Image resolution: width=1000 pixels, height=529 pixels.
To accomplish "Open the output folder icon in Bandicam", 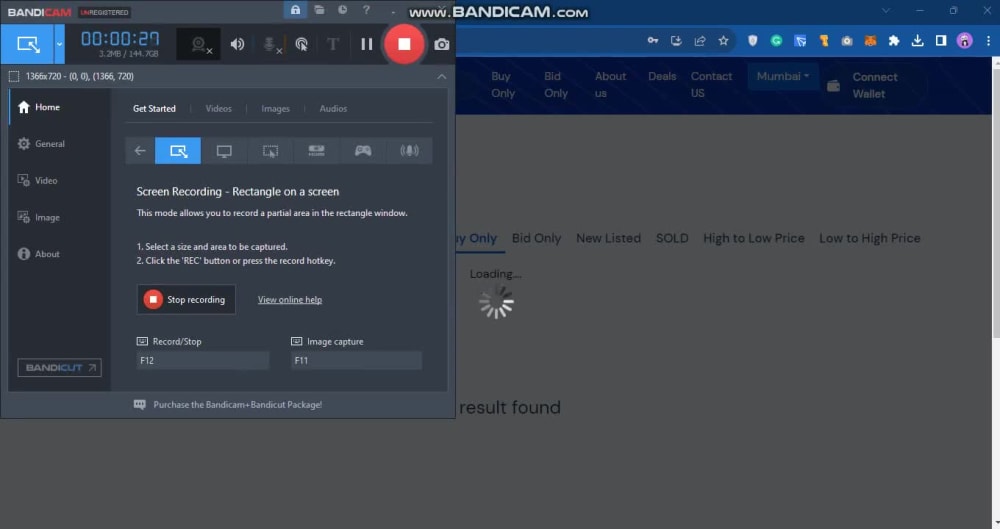I will point(319,10).
